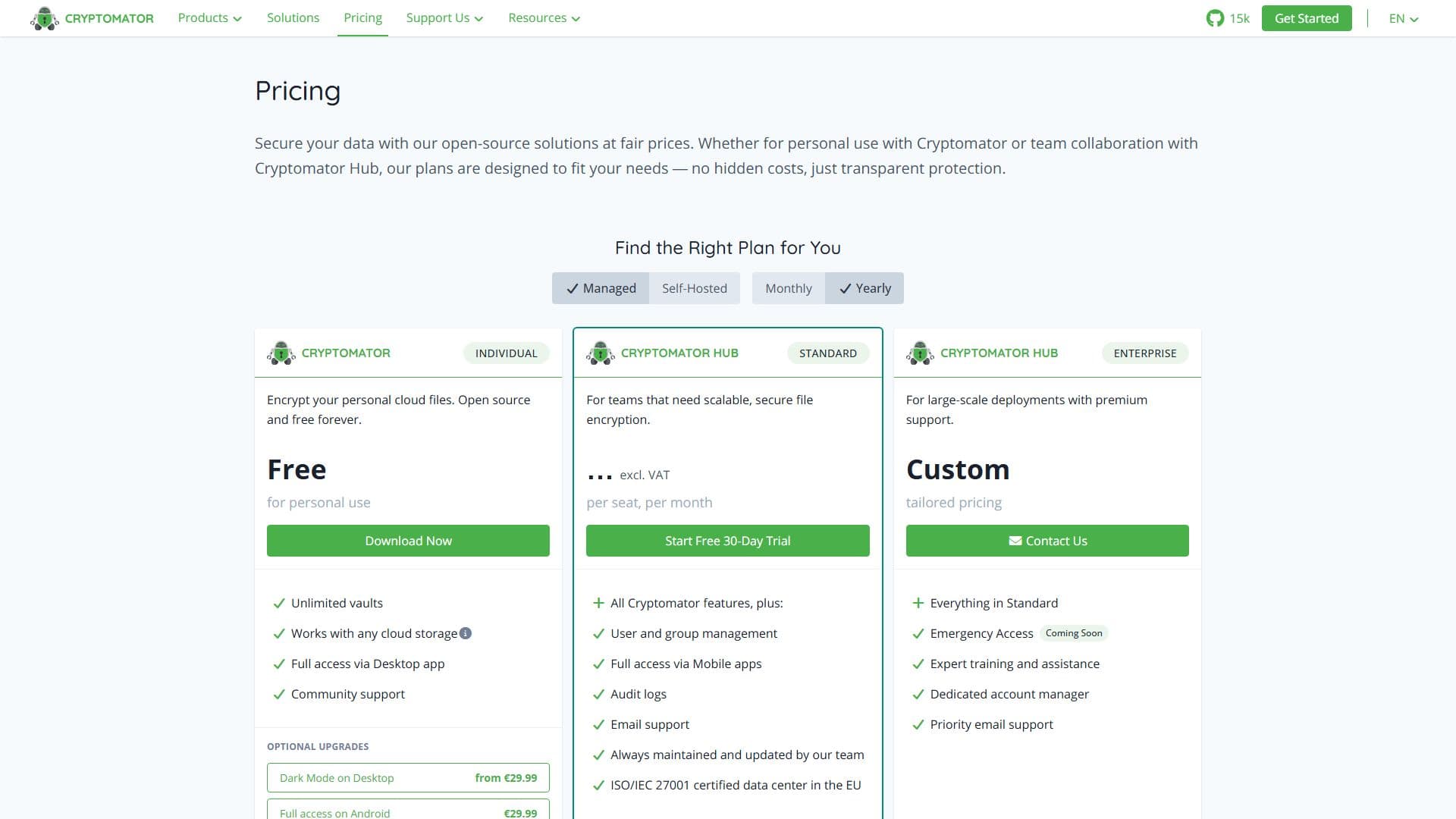The image size is (1456, 819).
Task: Click the 'Free' price heading
Action: coord(297,470)
